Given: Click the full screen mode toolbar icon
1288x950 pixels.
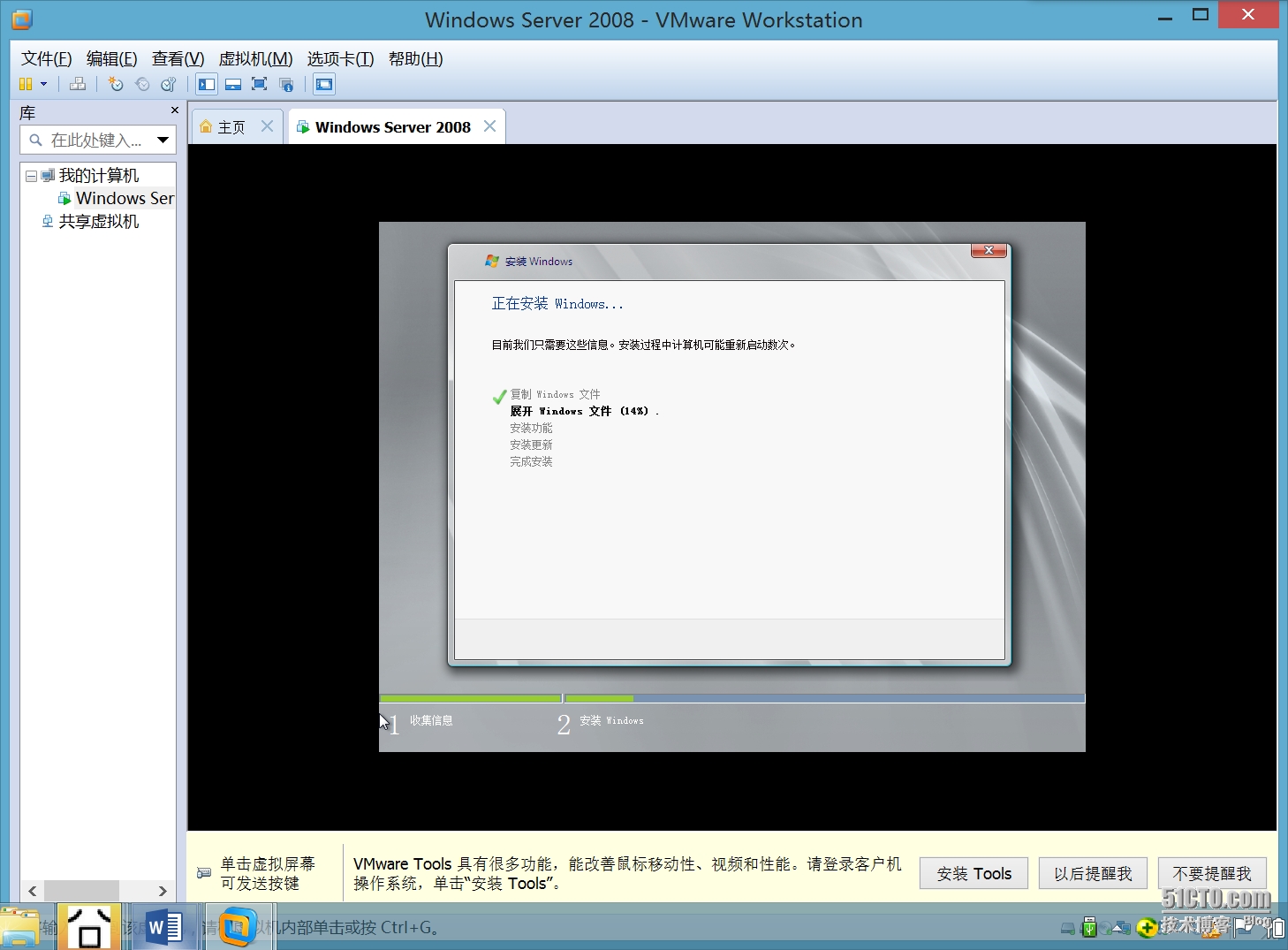Looking at the screenshot, I should pyautogui.click(x=260, y=84).
